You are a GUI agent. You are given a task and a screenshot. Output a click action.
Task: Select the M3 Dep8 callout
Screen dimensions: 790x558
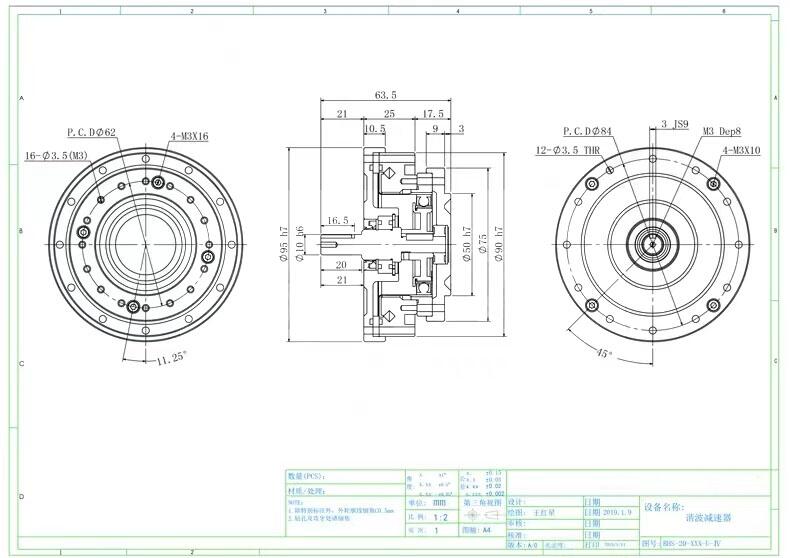721,131
